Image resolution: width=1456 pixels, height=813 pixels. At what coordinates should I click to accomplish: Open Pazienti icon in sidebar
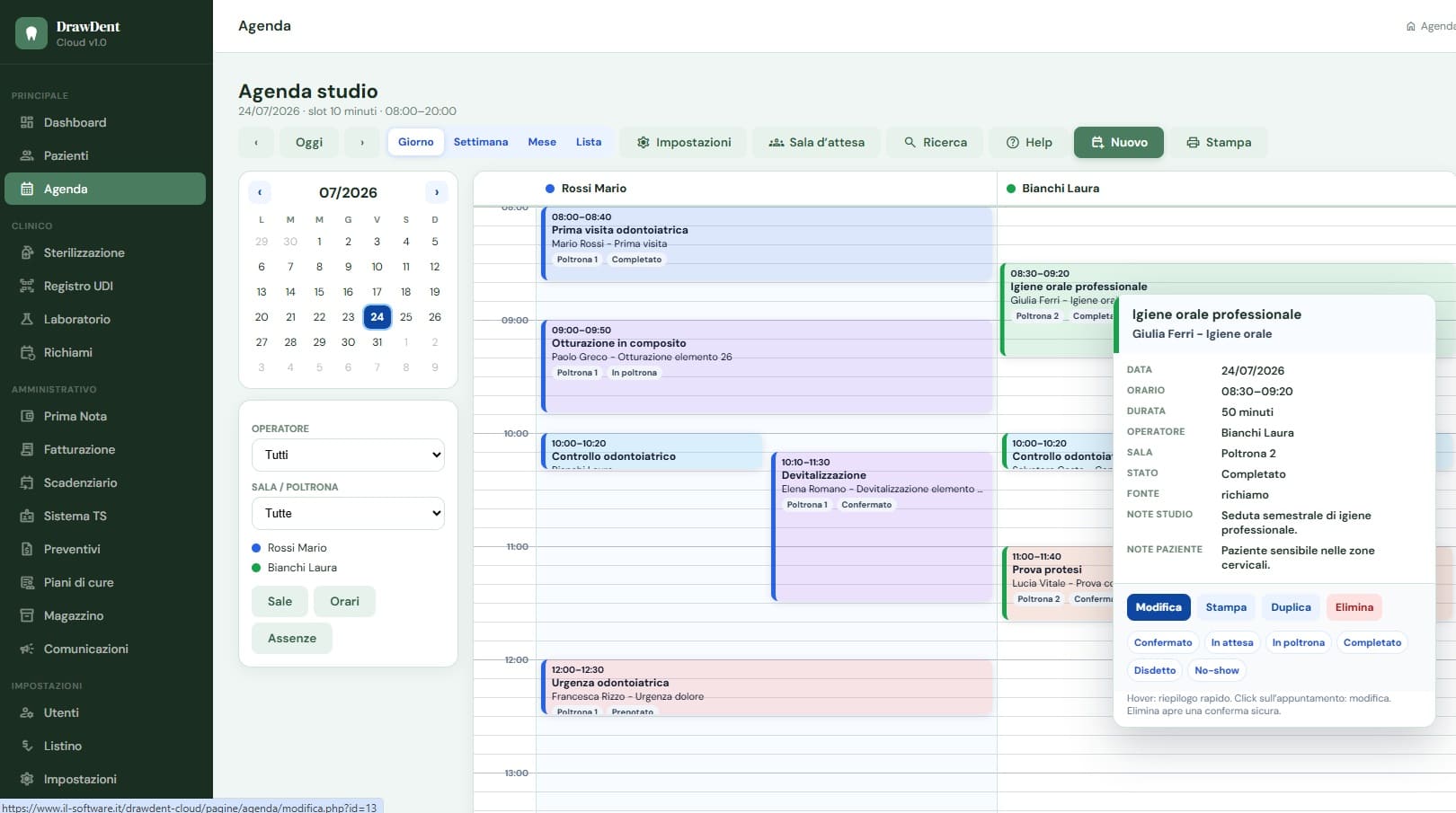[x=27, y=155]
